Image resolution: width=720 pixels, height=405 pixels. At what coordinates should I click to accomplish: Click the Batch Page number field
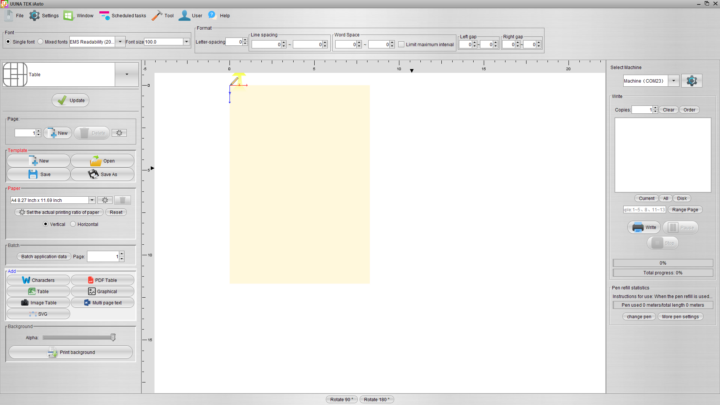pyautogui.click(x=103, y=256)
